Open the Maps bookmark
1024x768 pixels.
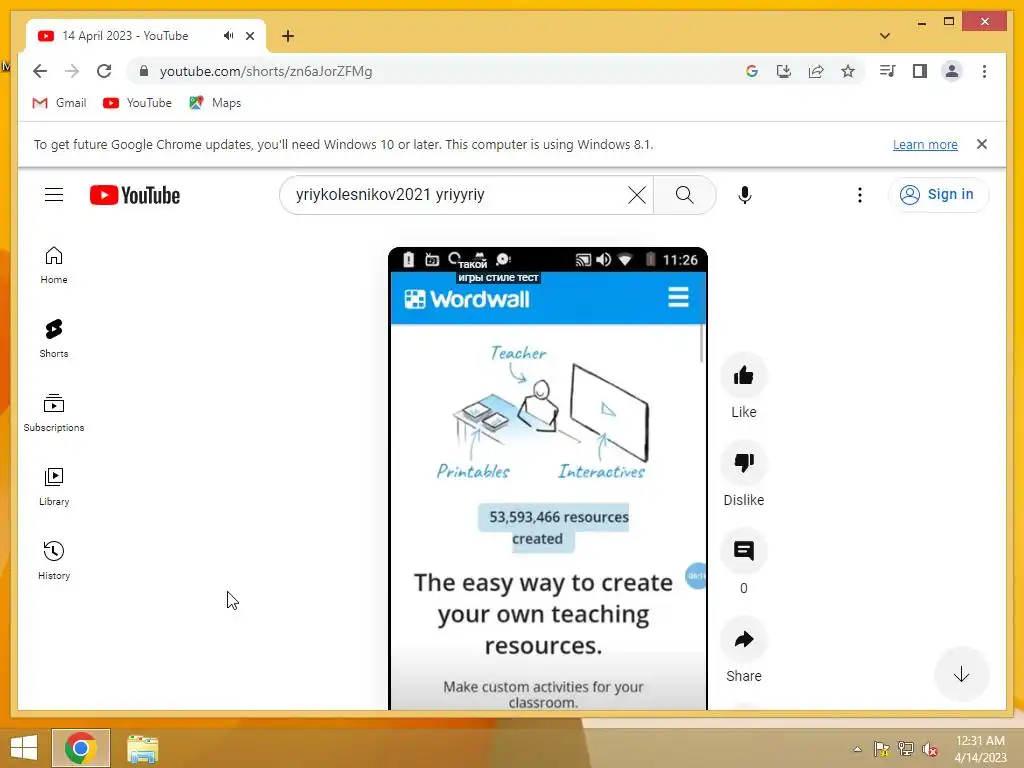215,103
